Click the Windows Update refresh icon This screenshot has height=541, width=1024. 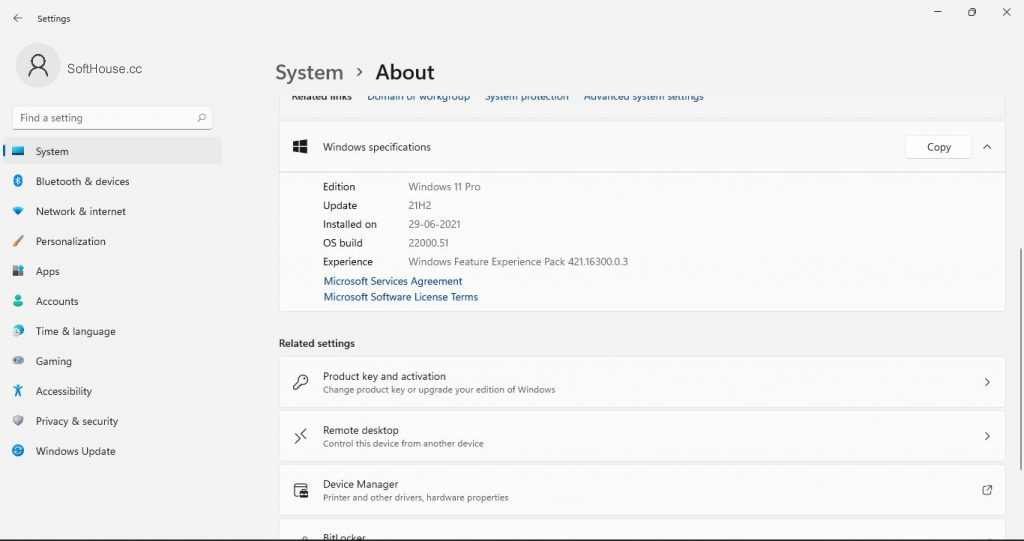tap(18, 451)
